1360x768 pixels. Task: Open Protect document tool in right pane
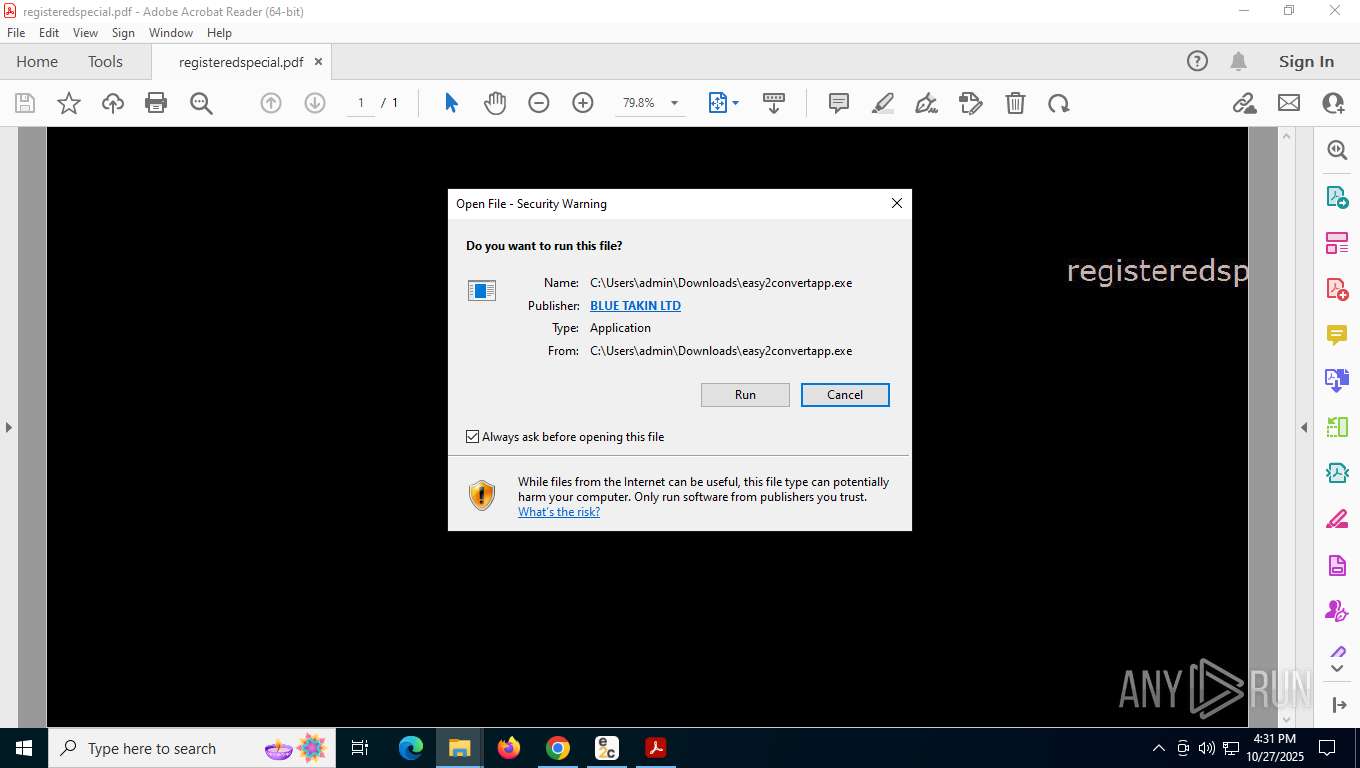pos(1337,565)
